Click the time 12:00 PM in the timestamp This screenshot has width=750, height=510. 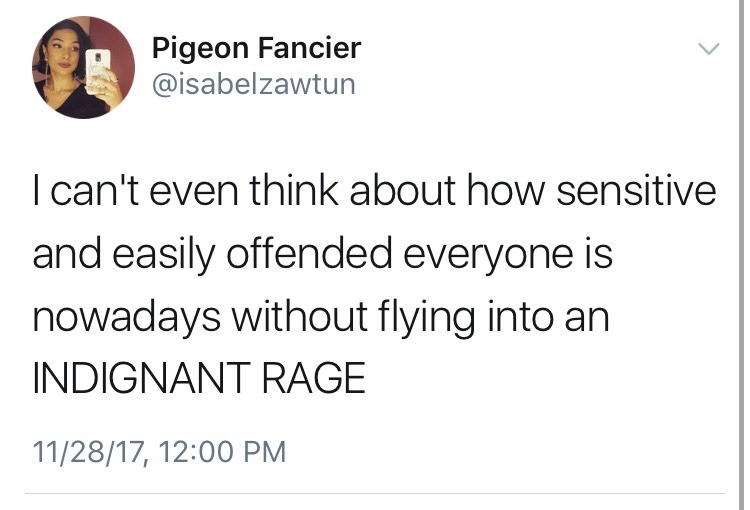226,452
